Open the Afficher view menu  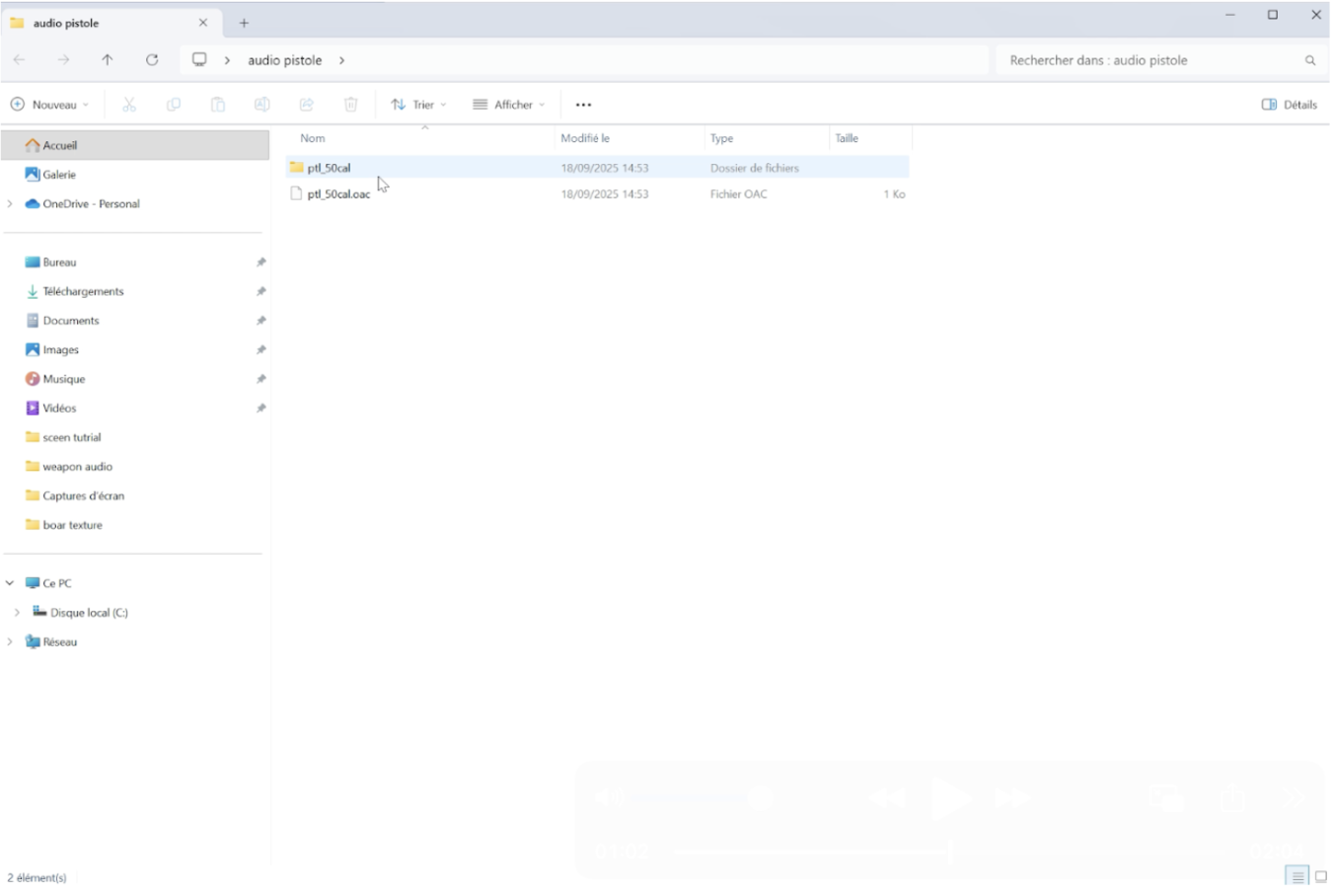(x=508, y=105)
